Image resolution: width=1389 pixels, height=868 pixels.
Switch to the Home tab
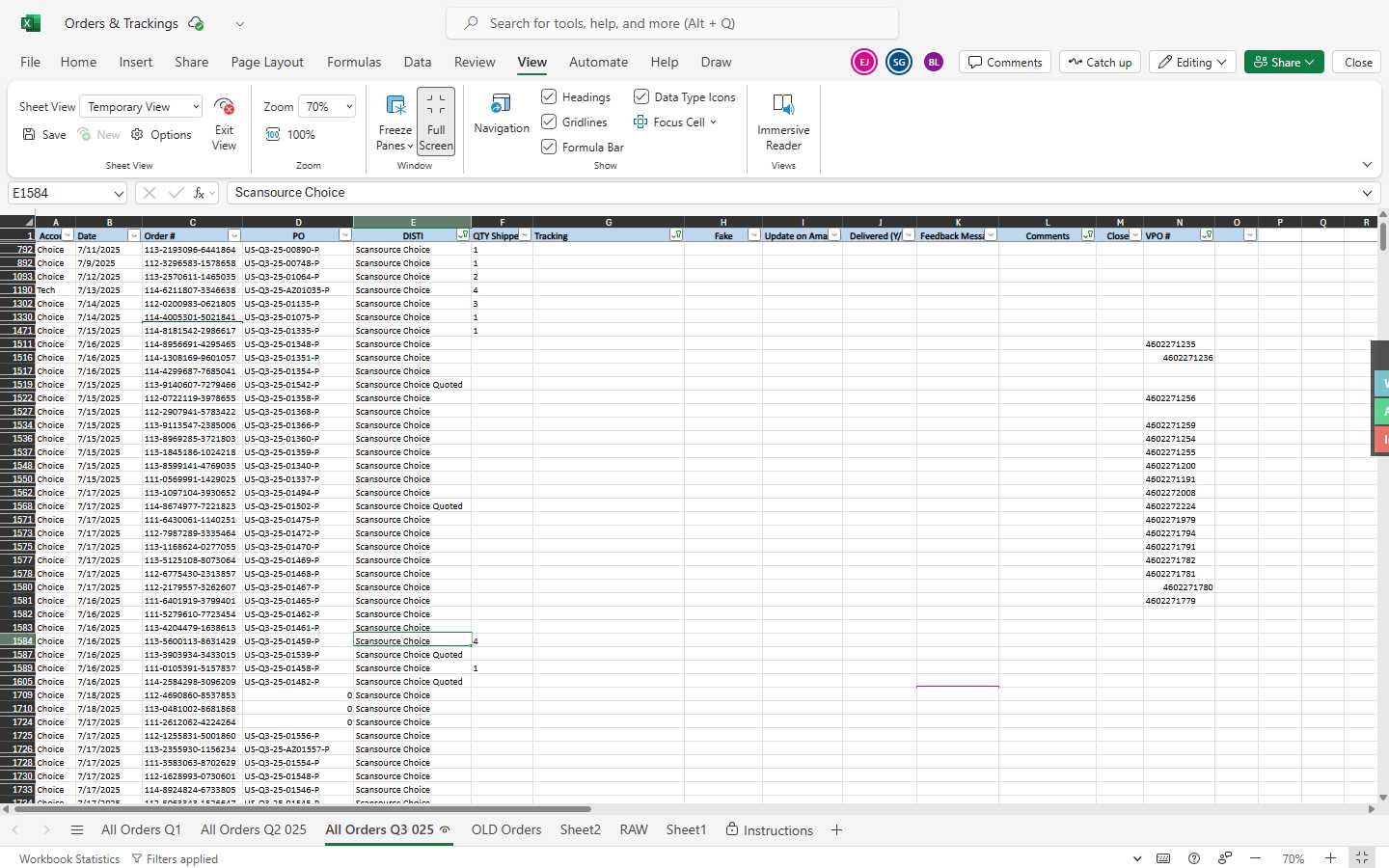pos(78,62)
